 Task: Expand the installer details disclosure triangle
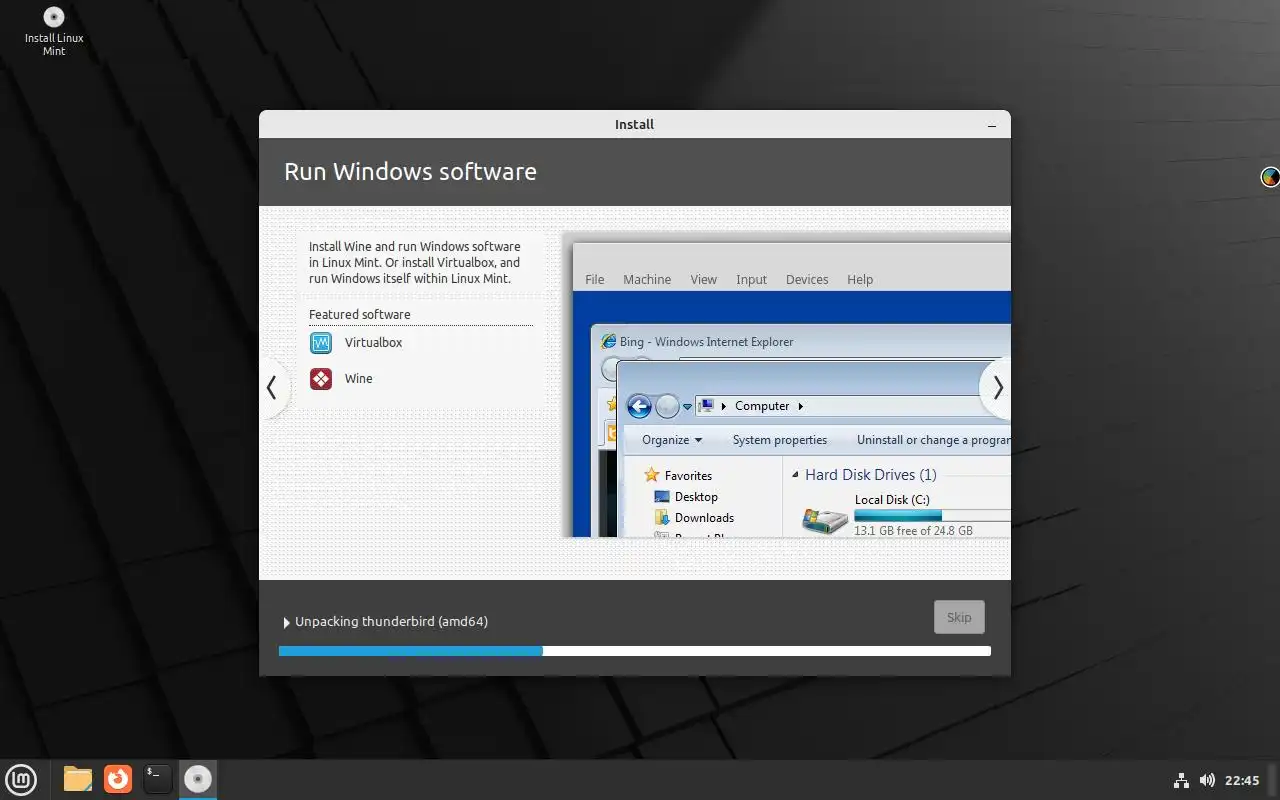tap(286, 622)
